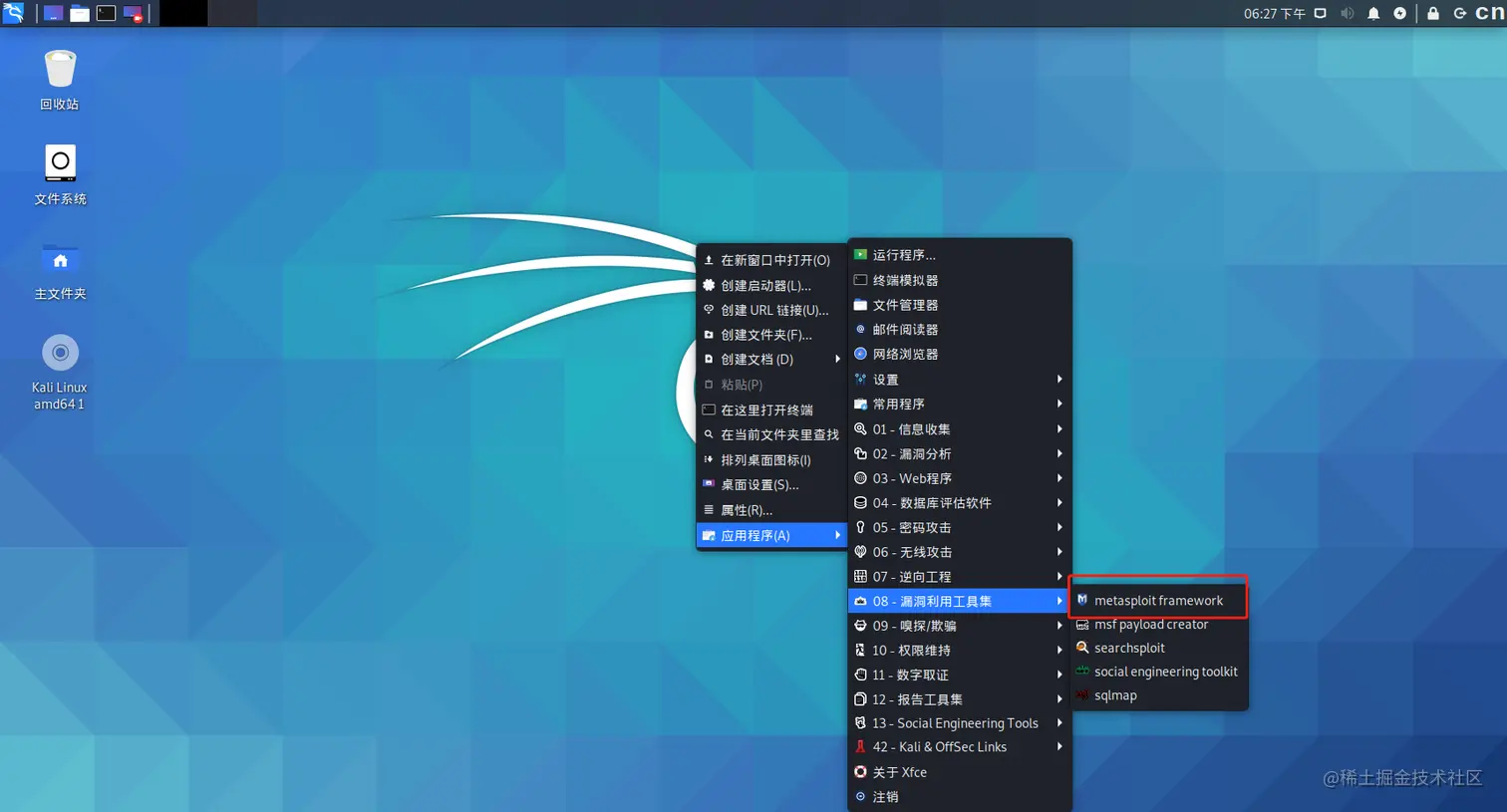Select the 回收站 desktop icon

coord(60,81)
